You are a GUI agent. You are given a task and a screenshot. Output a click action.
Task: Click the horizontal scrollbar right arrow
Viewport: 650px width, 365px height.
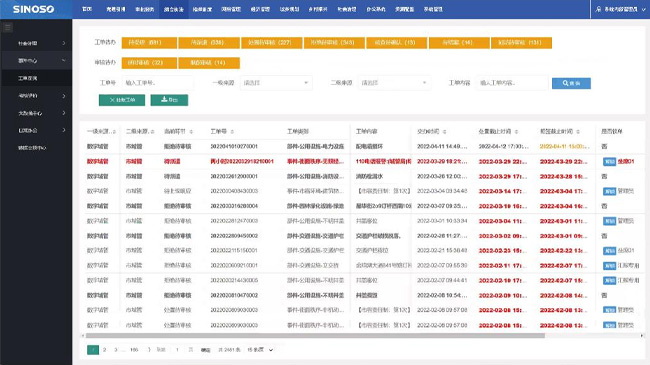click(642, 336)
